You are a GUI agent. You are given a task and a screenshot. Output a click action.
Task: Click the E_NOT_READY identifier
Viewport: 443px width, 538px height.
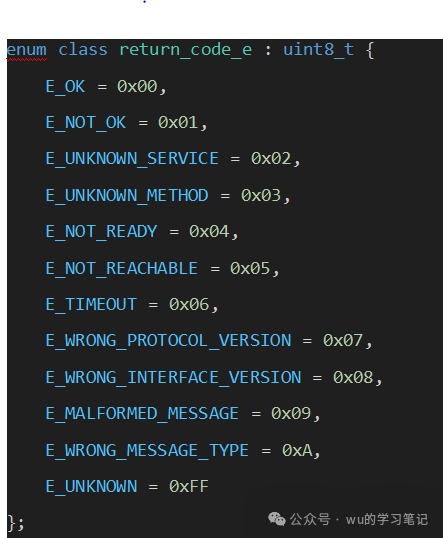pyautogui.click(x=102, y=232)
